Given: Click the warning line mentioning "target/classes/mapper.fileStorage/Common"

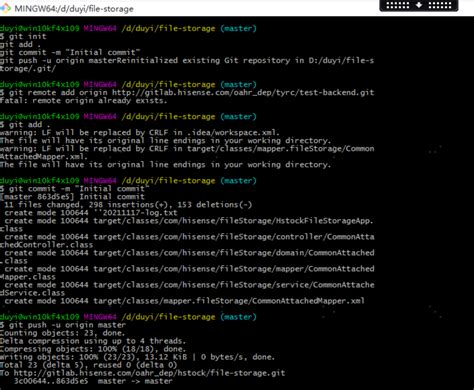Looking at the screenshot, I should coord(187,148).
